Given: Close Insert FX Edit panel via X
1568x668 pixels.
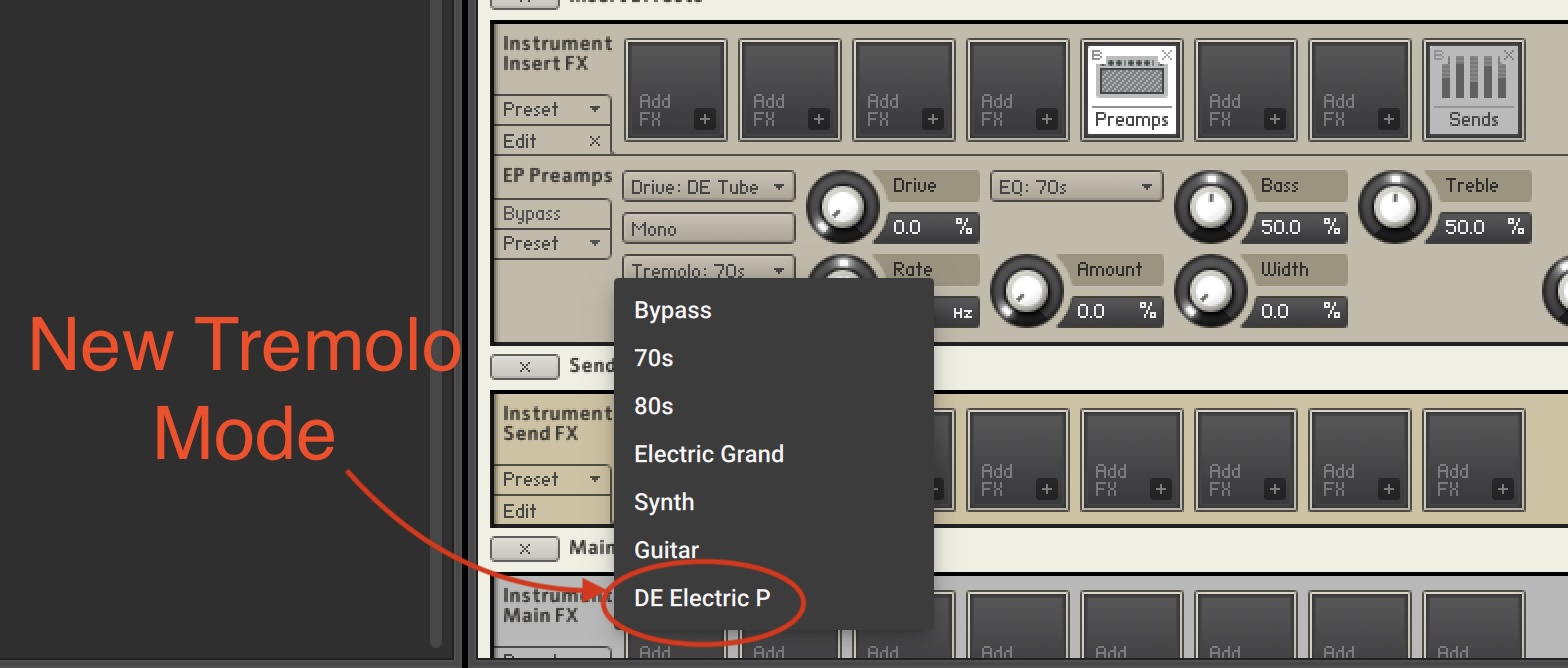Looking at the screenshot, I should click(594, 141).
